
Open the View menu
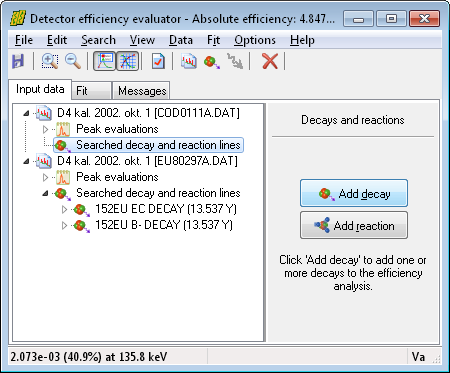142,40
